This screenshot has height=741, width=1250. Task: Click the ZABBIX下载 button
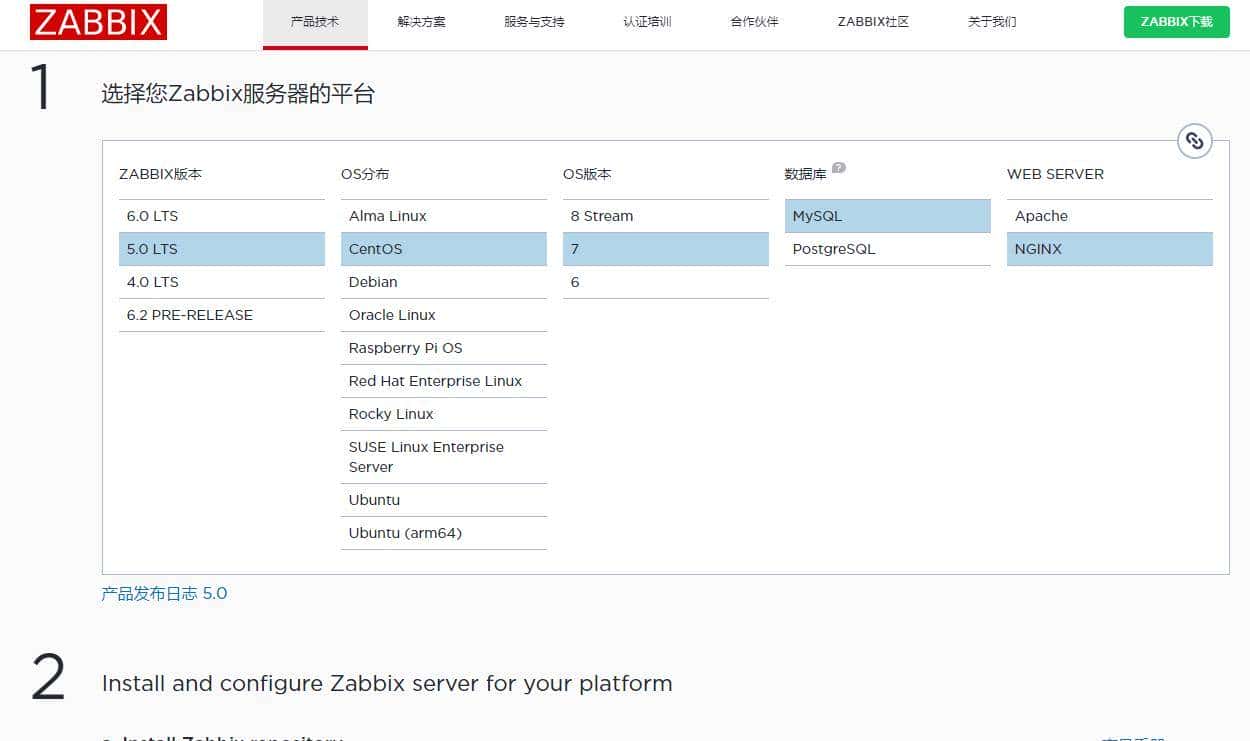1176,21
